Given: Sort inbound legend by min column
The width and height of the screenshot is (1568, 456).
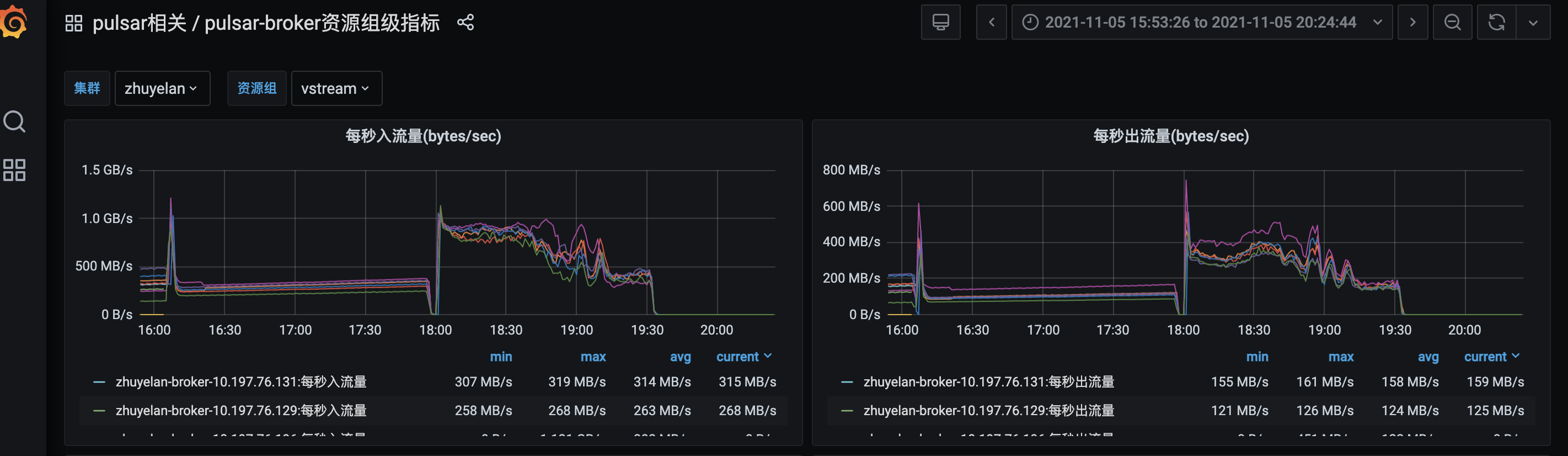Looking at the screenshot, I should [x=501, y=357].
